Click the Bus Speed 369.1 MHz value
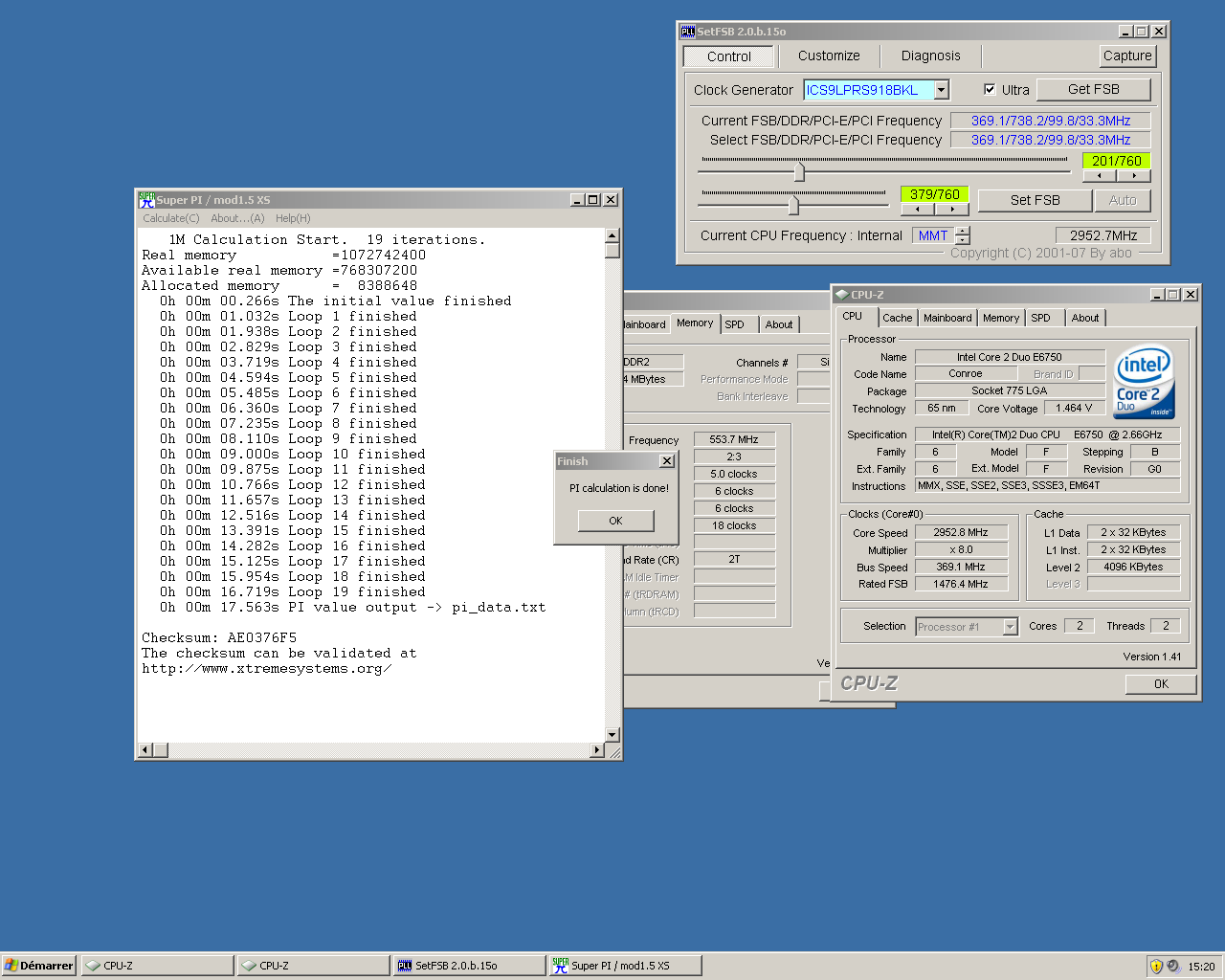1225x980 pixels. (x=961, y=567)
